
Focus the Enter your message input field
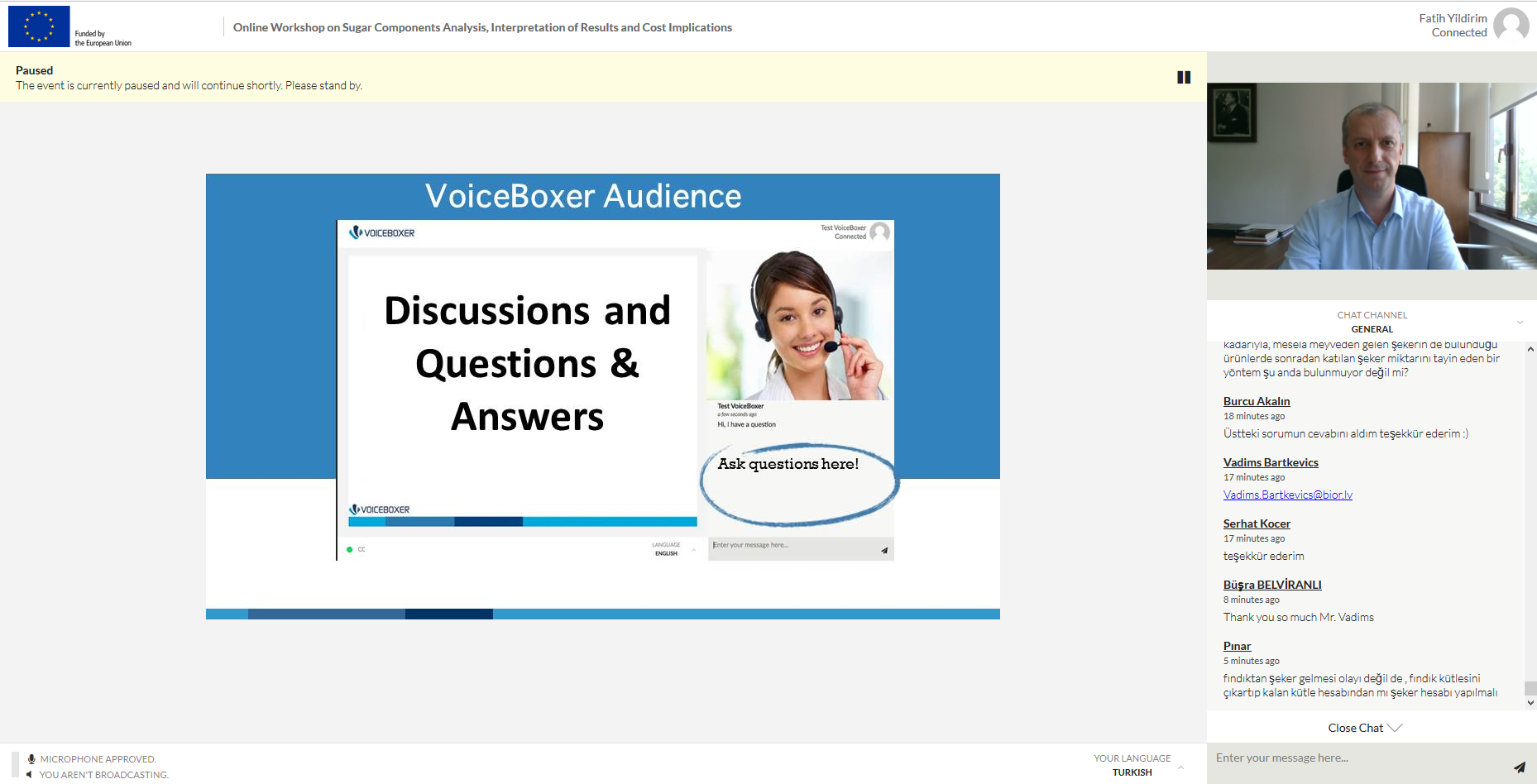(1357, 758)
